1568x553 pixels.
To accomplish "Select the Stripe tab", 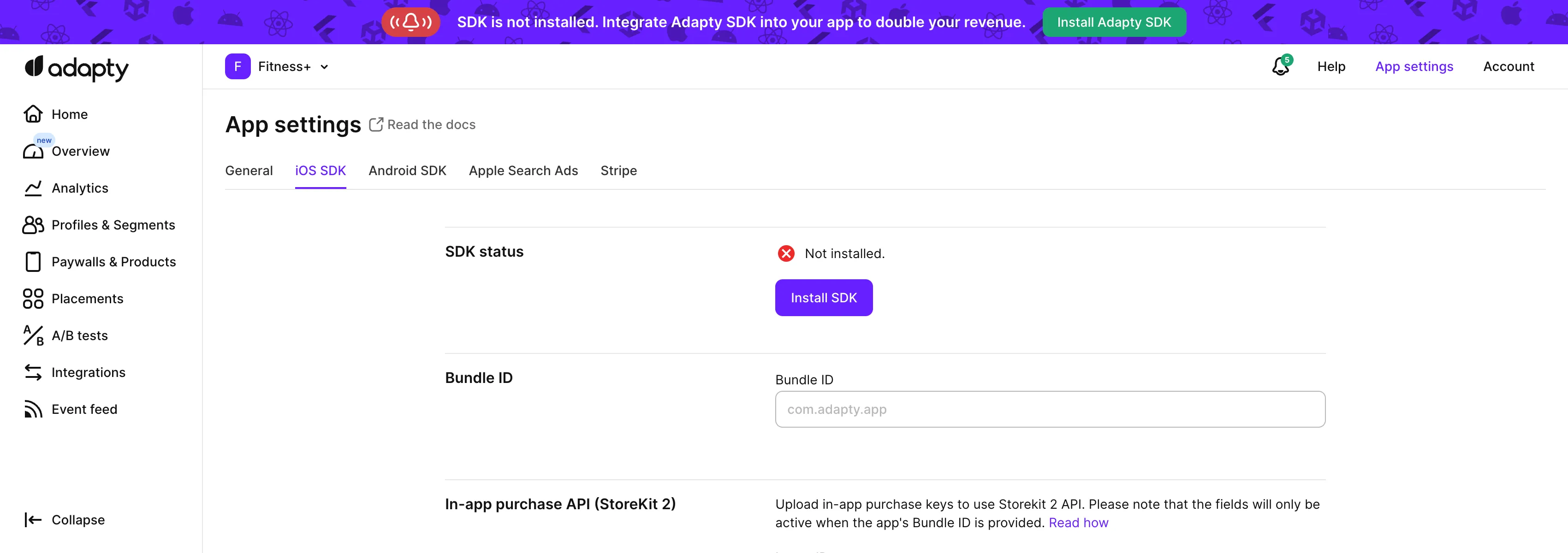I will tap(618, 171).
